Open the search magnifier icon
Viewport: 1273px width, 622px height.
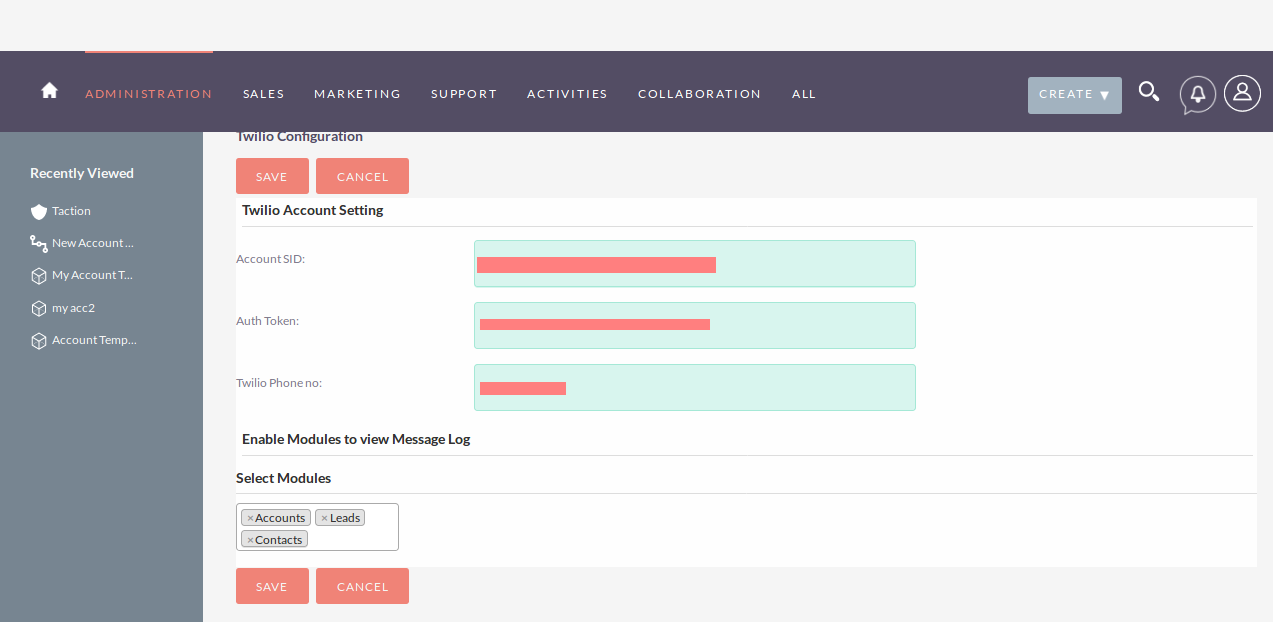pos(1149,92)
